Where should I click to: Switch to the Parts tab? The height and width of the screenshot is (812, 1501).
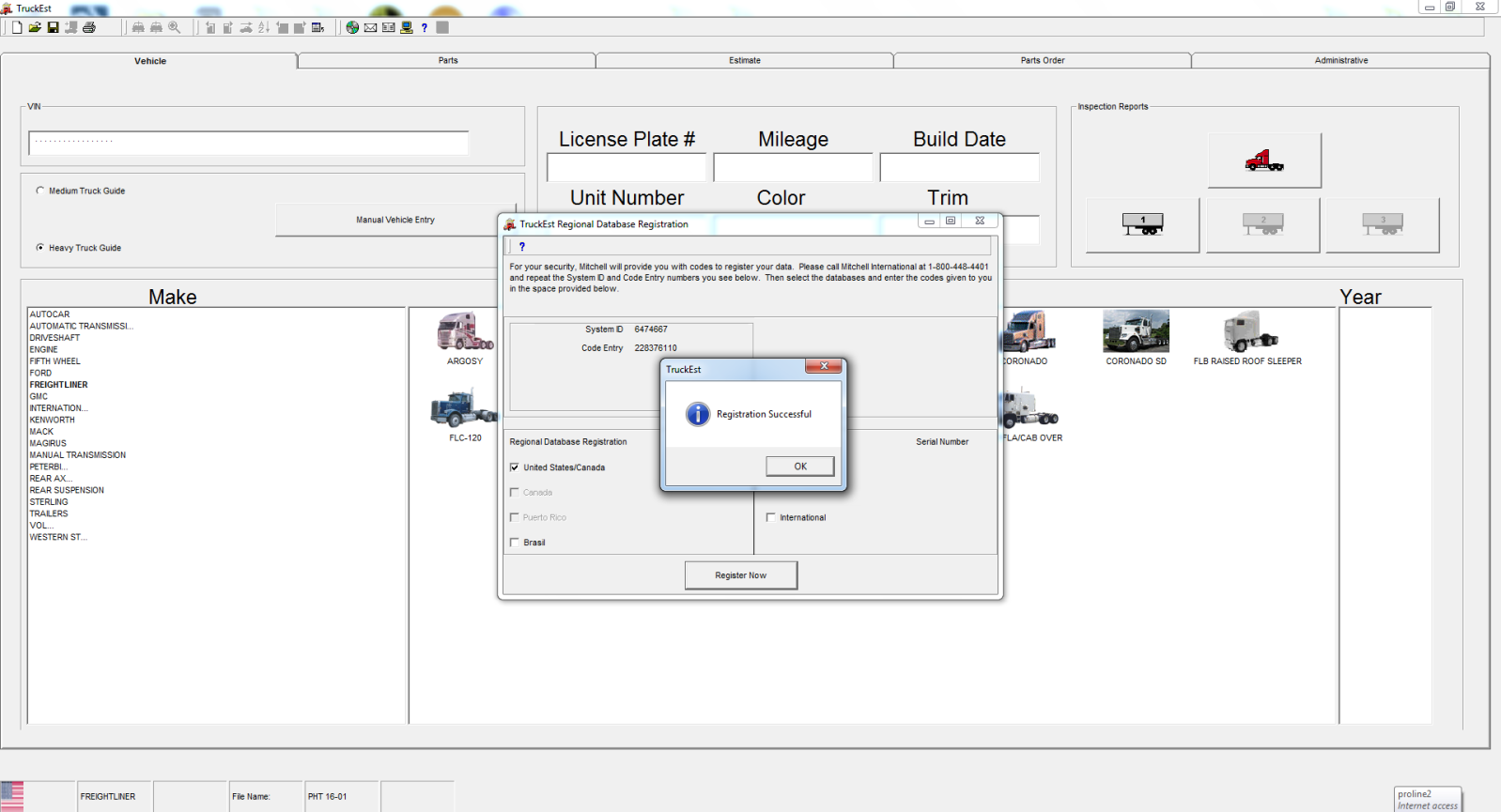448,60
